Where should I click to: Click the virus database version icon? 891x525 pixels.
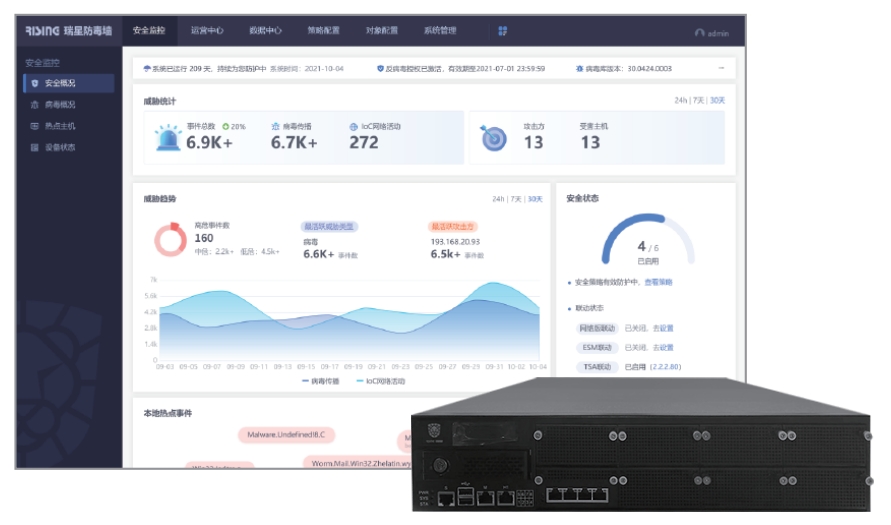[580, 69]
